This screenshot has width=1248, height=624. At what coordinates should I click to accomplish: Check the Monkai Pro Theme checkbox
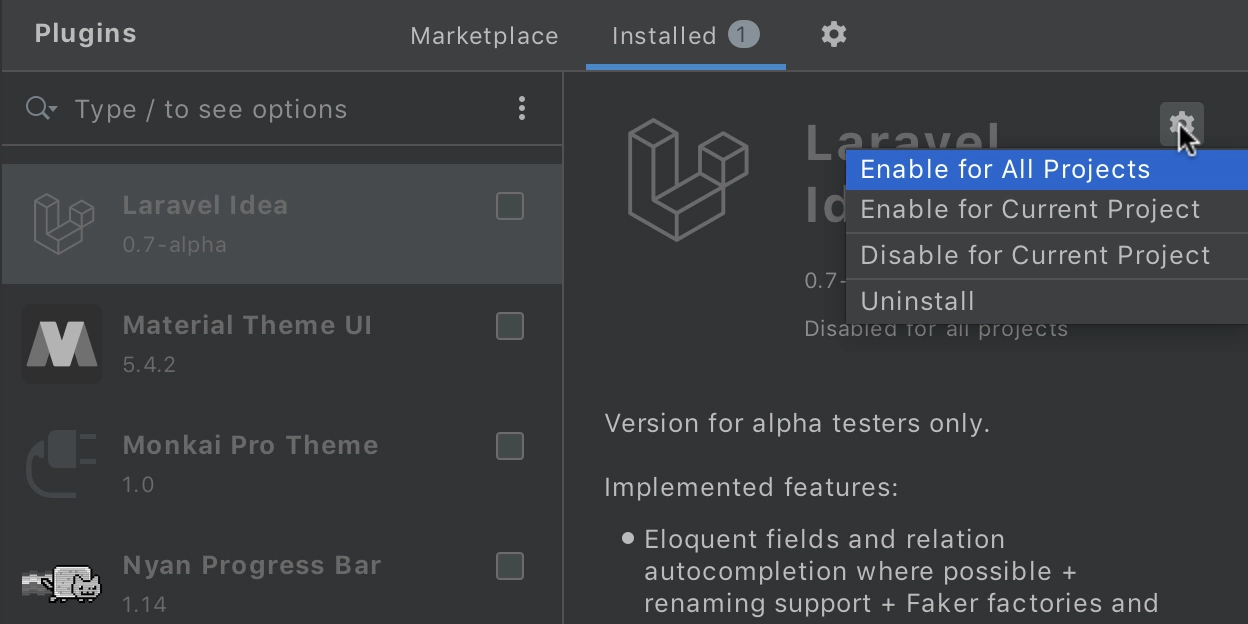coord(510,446)
